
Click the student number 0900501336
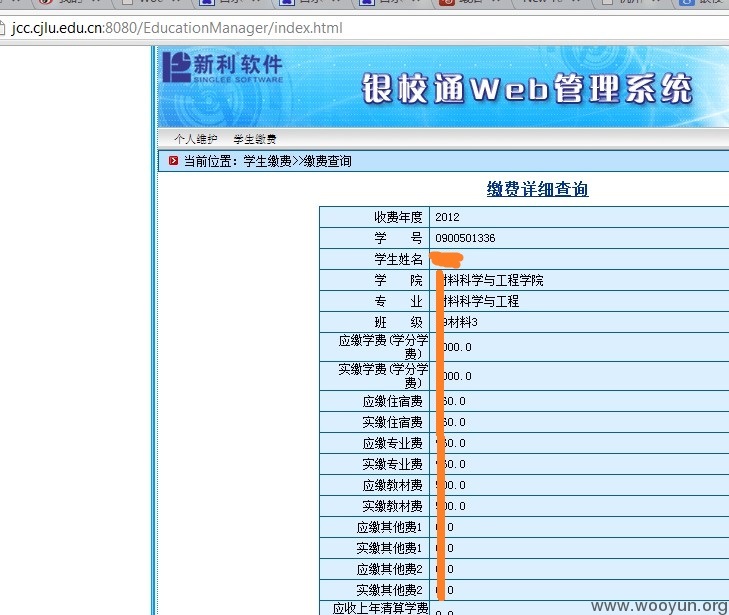(x=465, y=238)
